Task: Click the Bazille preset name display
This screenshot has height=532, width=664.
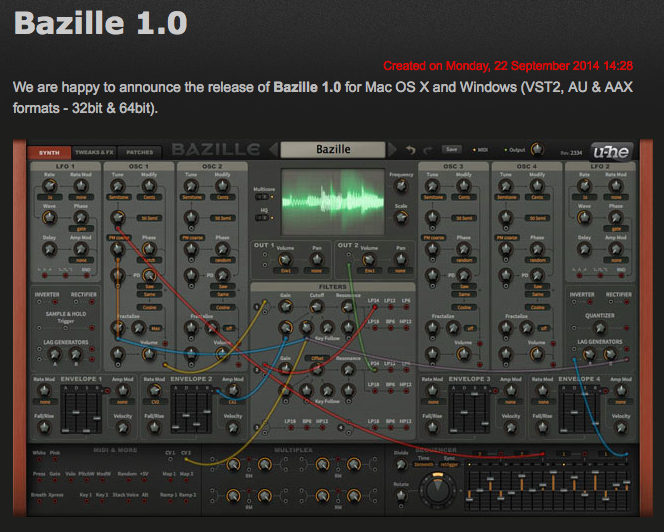Action: pyautogui.click(x=333, y=150)
